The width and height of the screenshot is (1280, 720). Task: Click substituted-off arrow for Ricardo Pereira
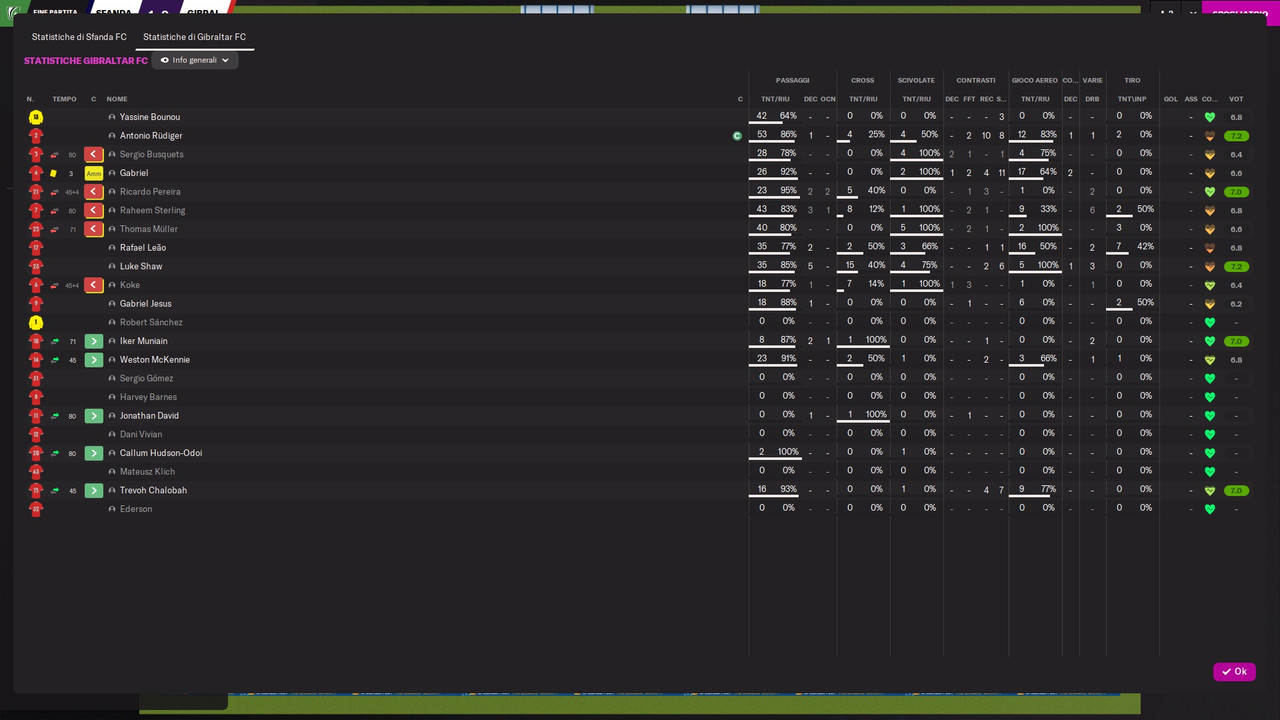[x=94, y=192]
